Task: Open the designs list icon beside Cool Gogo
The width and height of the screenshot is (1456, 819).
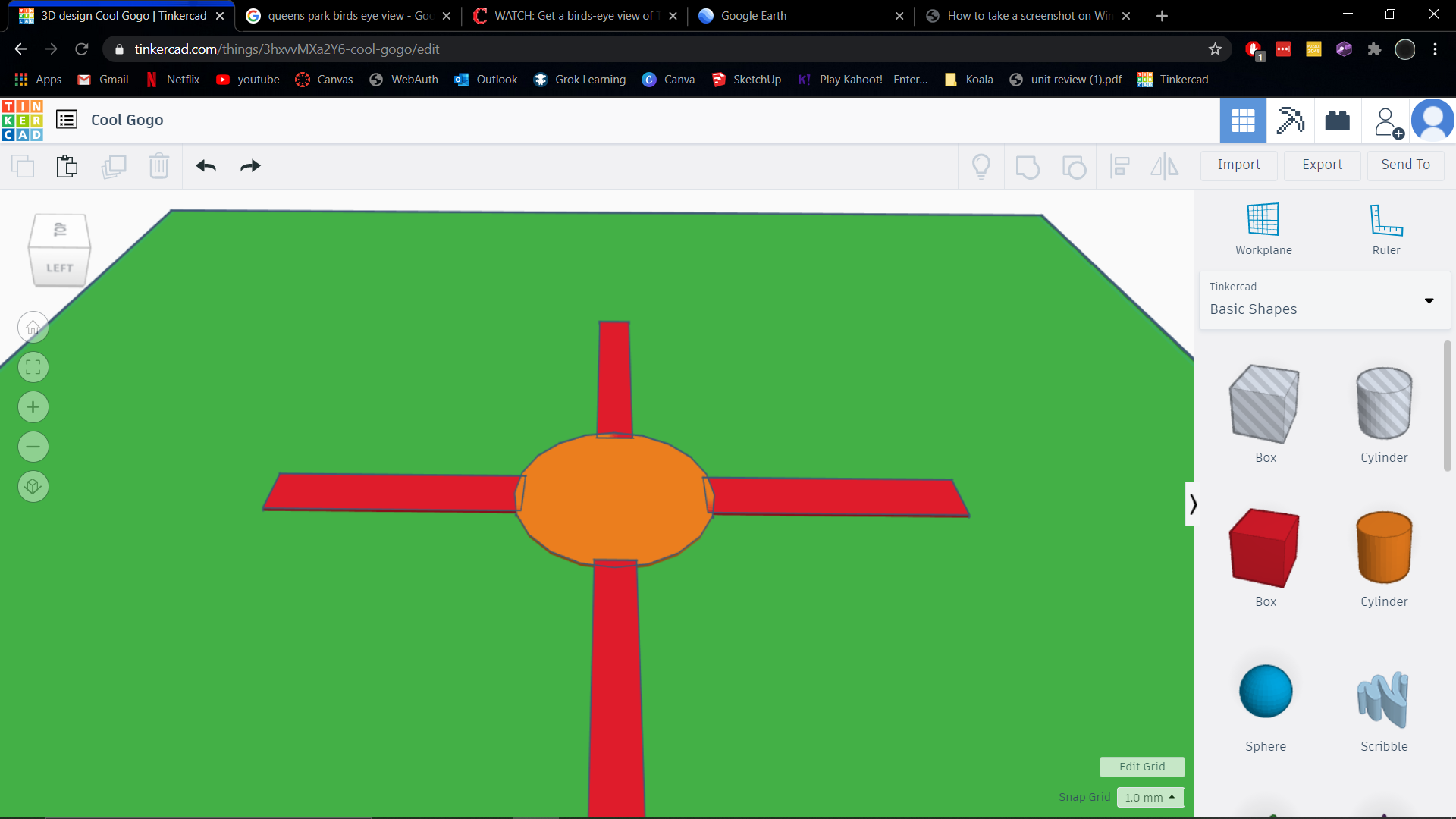Action: point(67,120)
